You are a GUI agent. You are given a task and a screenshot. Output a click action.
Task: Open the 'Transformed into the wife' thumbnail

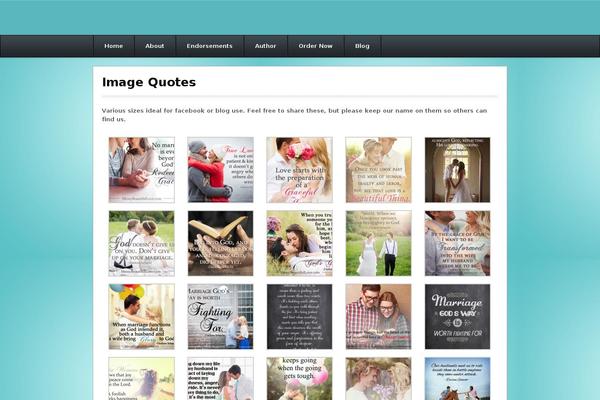click(457, 243)
